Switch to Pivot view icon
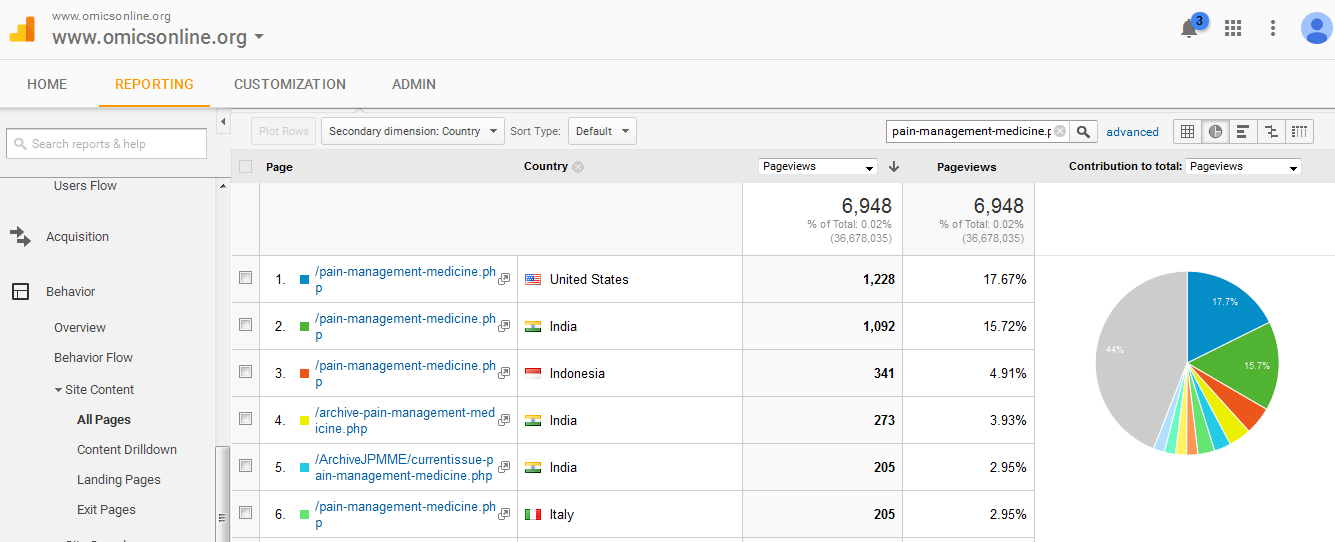1335x542 pixels. (1299, 131)
